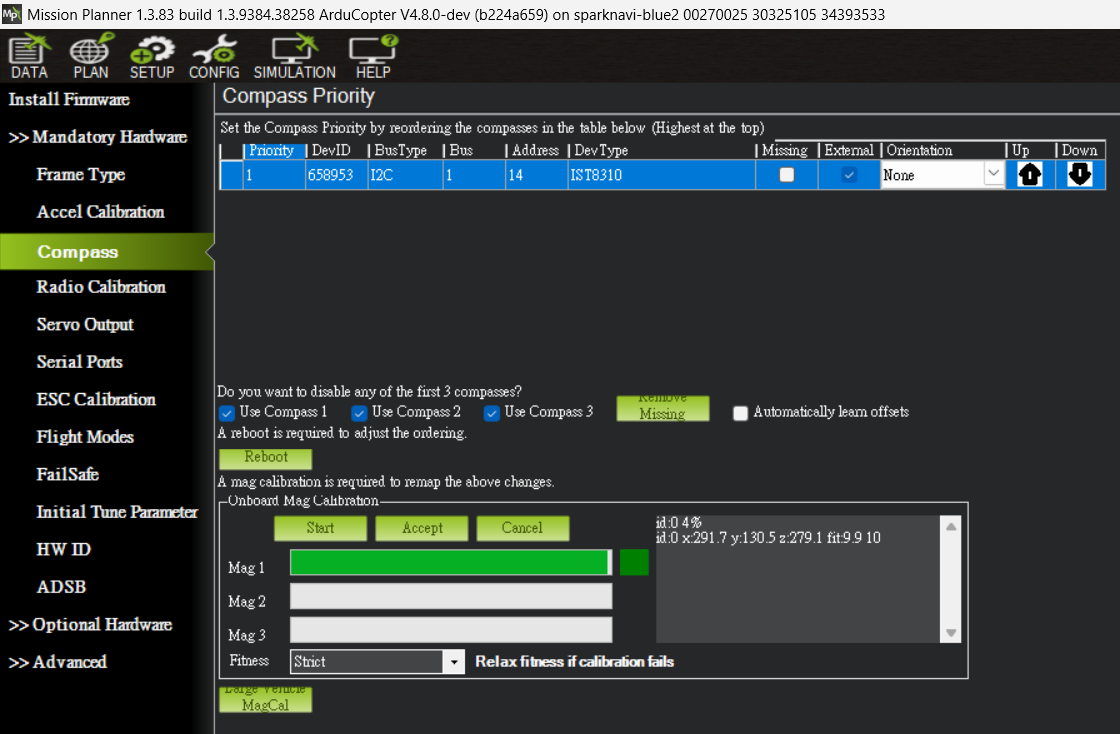Open the CONFIG tuning screen

click(214, 56)
